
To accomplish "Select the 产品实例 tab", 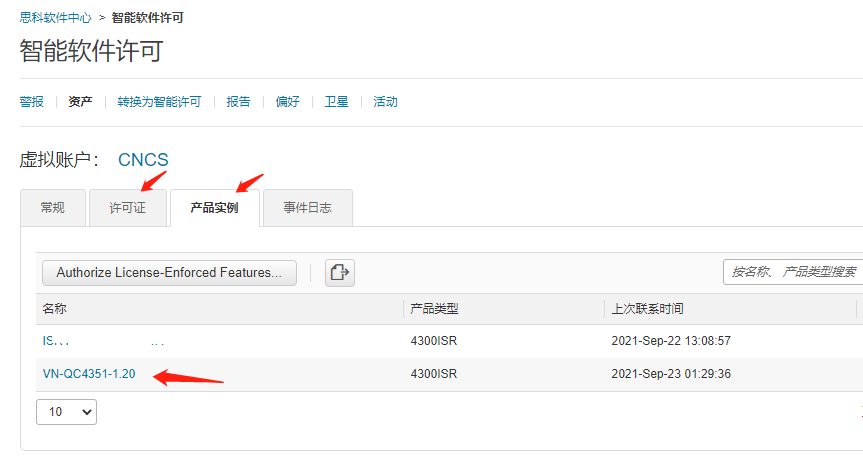I will [x=214, y=208].
